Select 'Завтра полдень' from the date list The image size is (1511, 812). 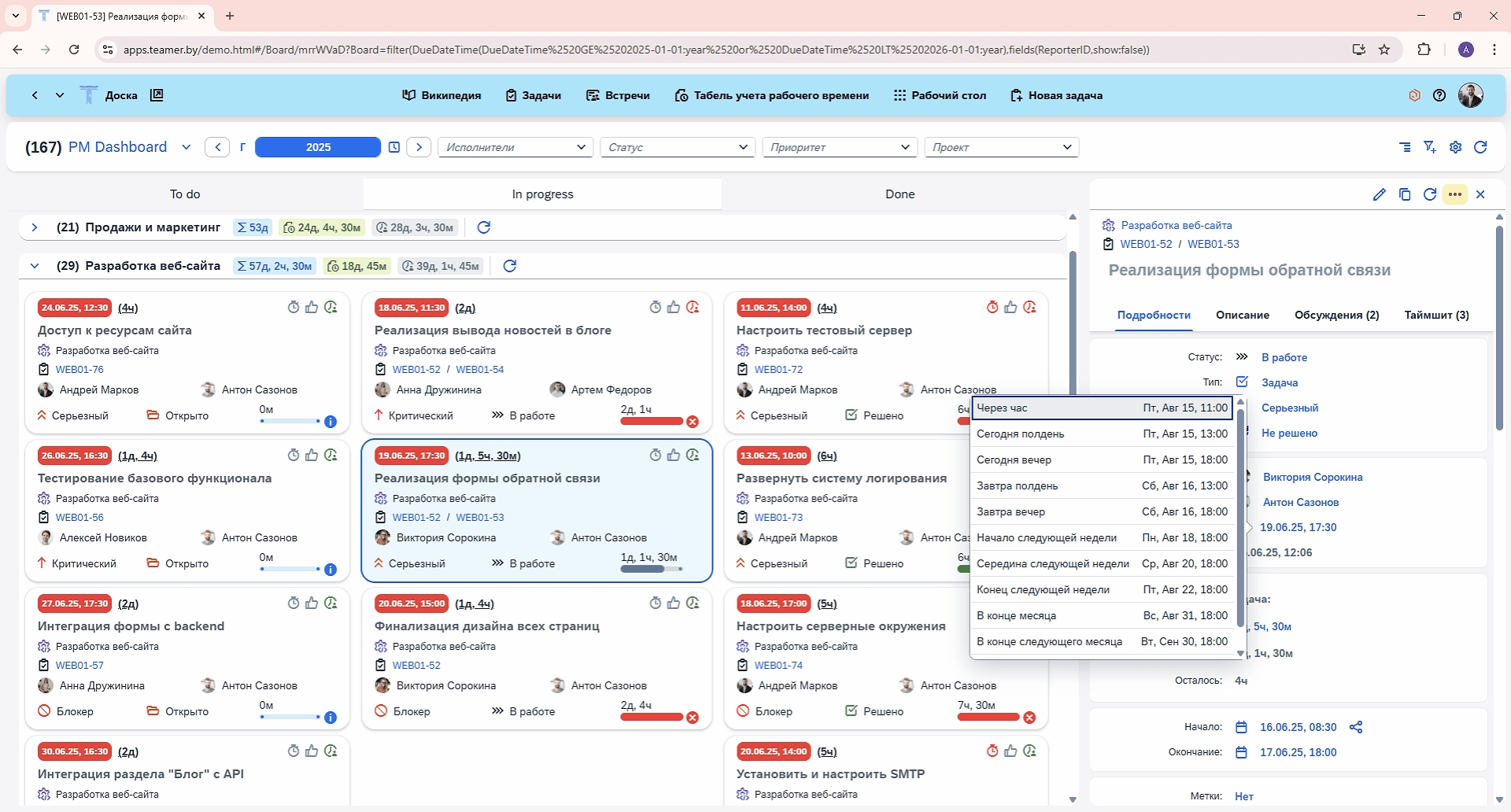click(1102, 485)
